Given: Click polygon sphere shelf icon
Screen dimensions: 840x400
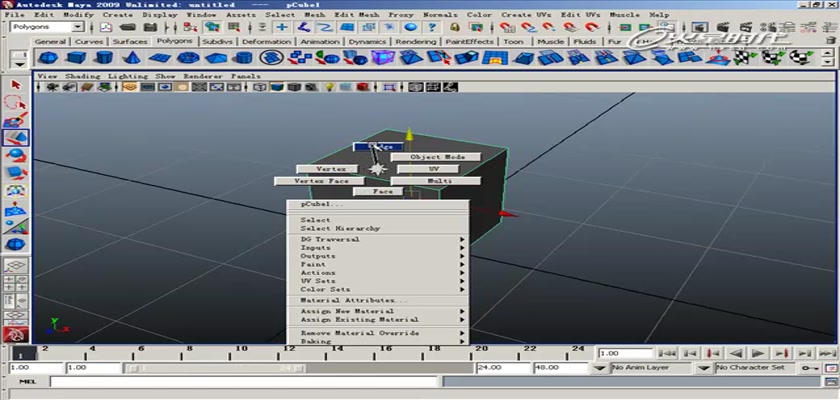Looking at the screenshot, I should click(48, 57).
